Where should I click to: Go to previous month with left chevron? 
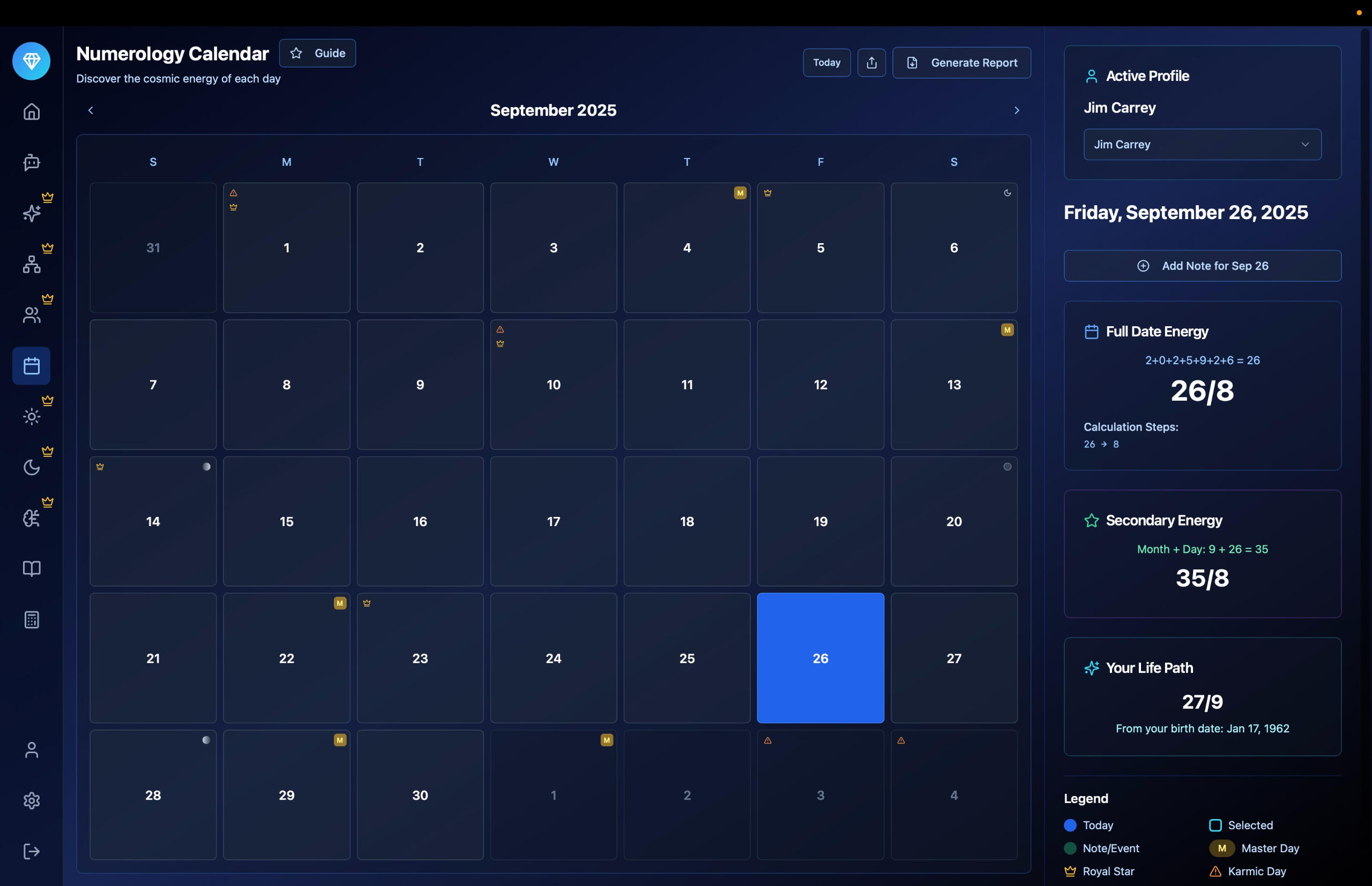pos(91,110)
